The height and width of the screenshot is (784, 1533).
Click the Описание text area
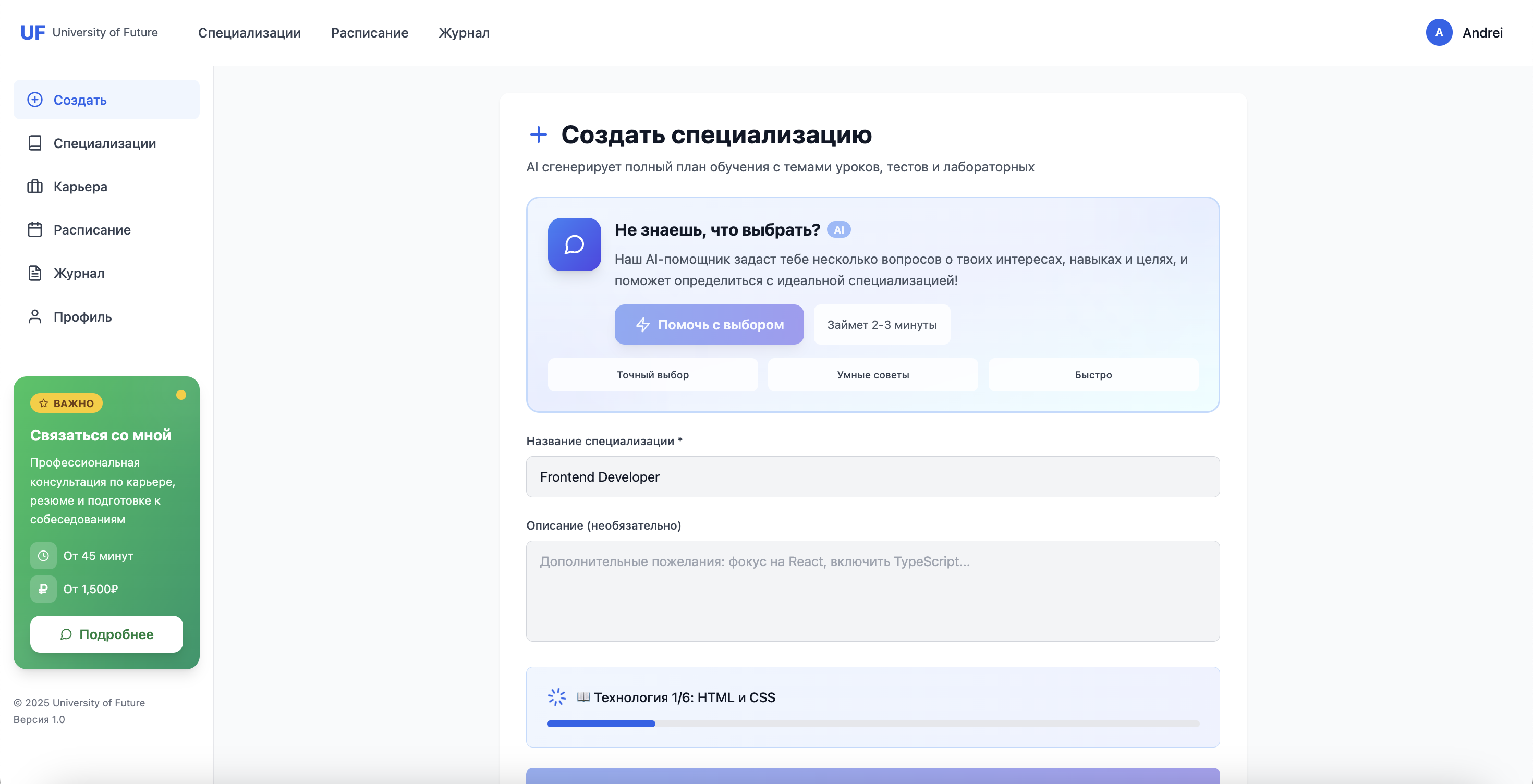(x=873, y=591)
